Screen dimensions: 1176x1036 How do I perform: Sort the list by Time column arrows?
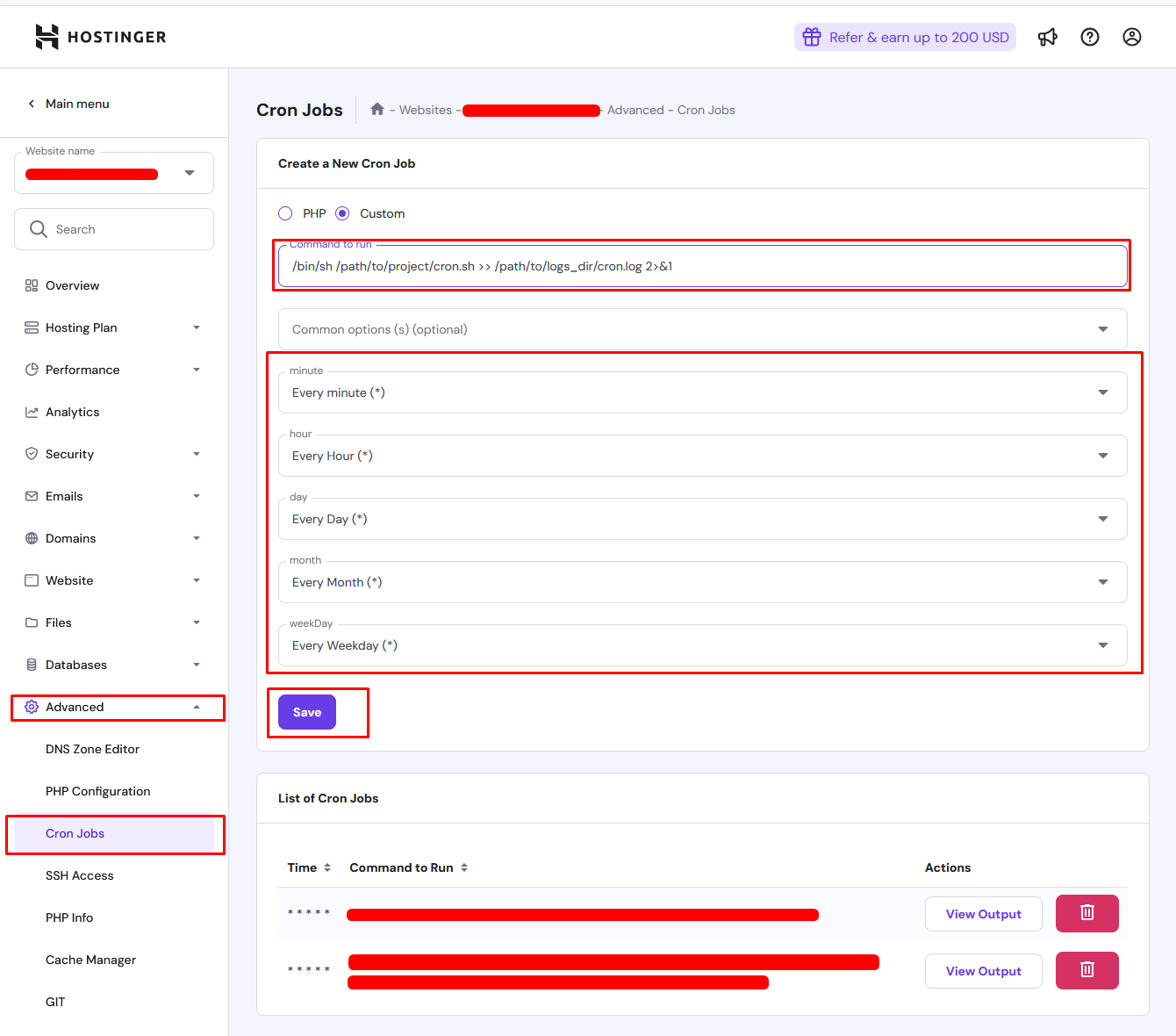(x=327, y=867)
